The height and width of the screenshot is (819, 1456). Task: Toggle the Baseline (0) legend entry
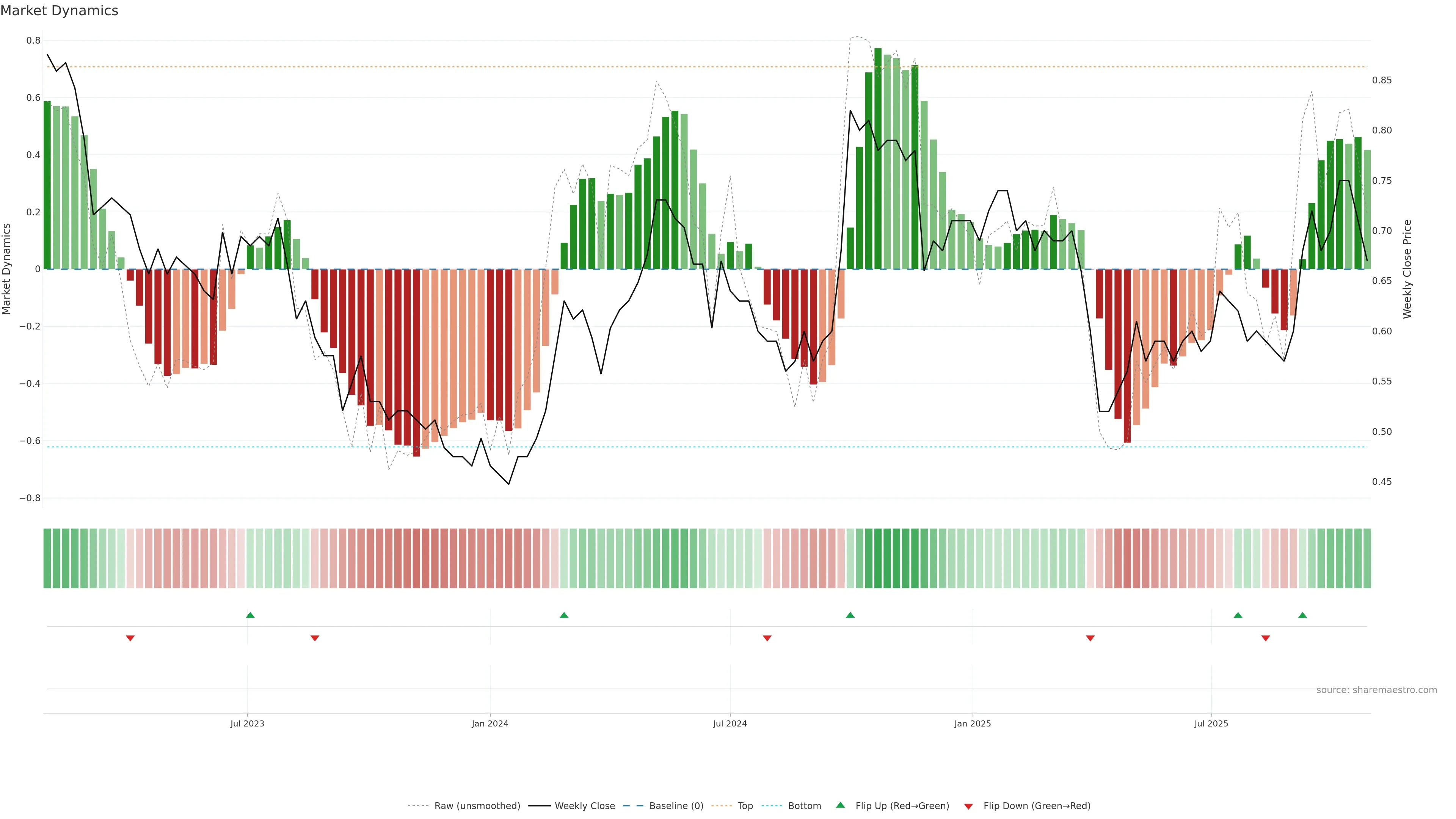(676, 806)
